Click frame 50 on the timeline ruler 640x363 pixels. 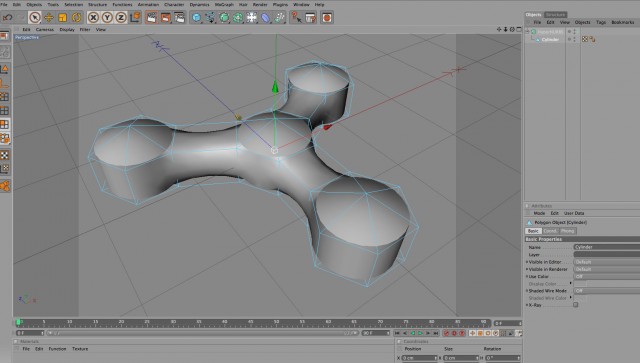point(276,323)
